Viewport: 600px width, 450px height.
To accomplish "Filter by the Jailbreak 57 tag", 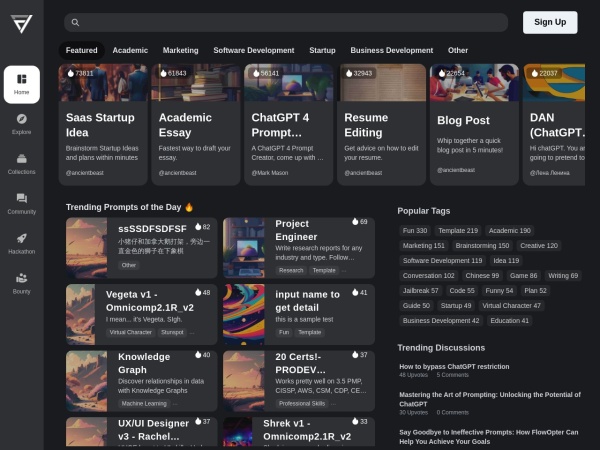I will pos(420,290).
